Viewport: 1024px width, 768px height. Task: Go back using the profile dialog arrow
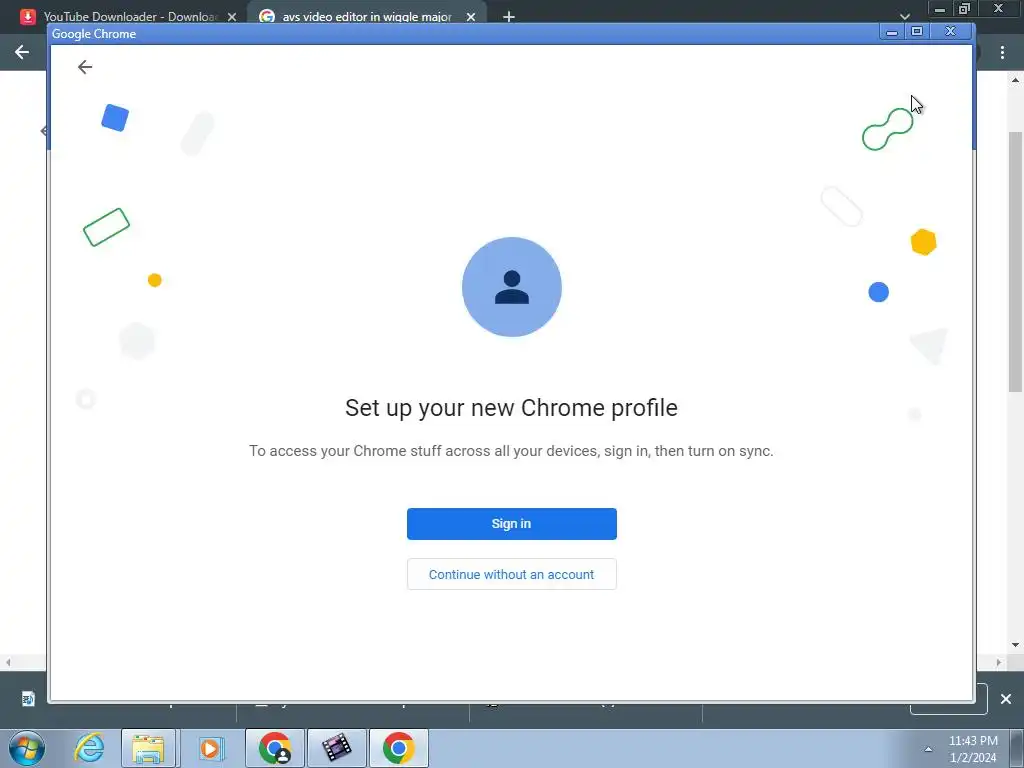point(85,67)
